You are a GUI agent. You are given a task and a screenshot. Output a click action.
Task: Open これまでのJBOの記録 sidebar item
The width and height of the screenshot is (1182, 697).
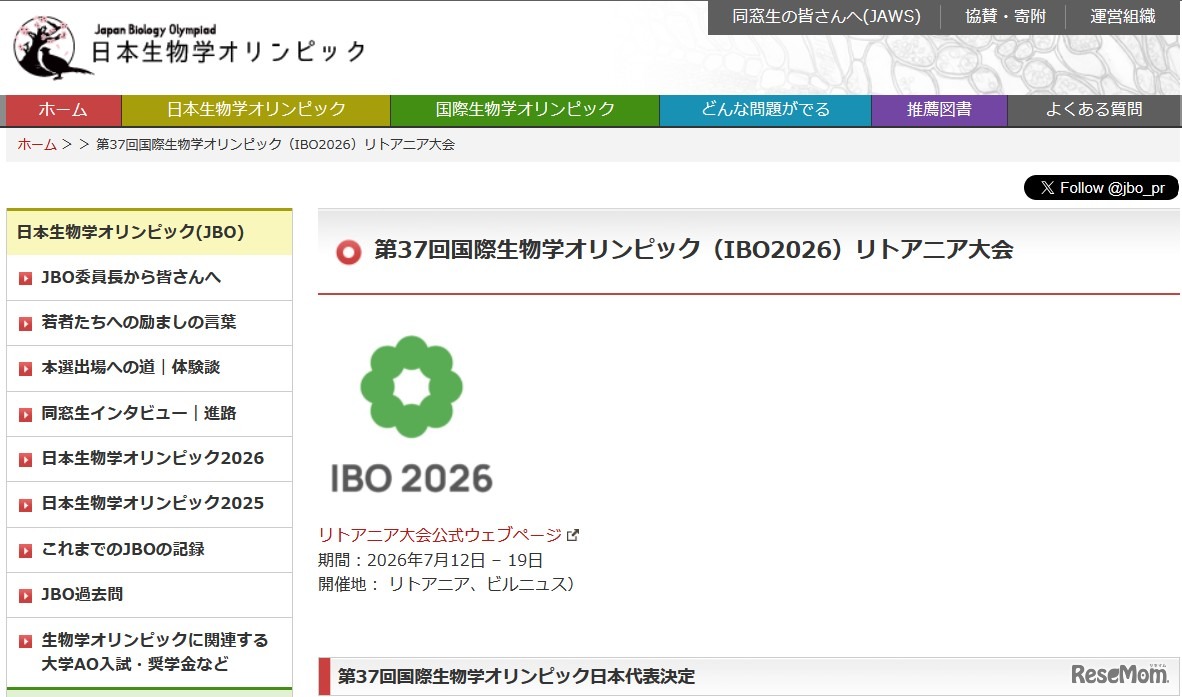pyautogui.click(x=149, y=551)
